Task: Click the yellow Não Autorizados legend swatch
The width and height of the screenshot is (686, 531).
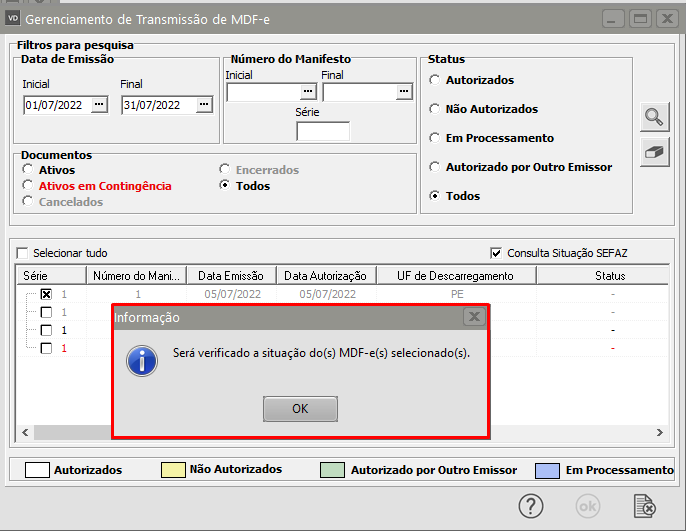Action: tap(173, 470)
